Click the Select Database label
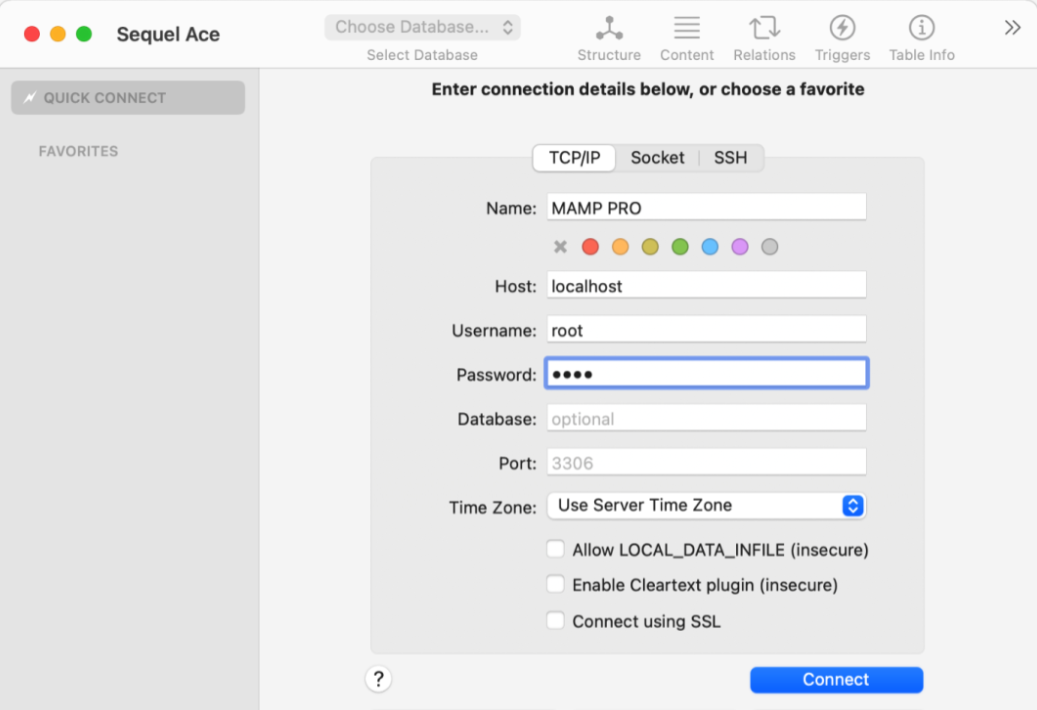1037x710 pixels. (x=422, y=55)
